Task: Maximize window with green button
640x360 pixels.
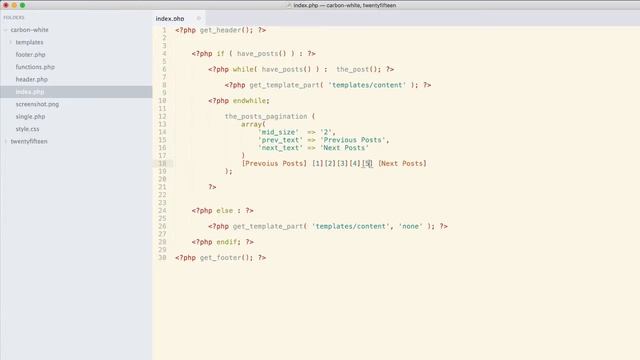Action: tap(22, 5)
